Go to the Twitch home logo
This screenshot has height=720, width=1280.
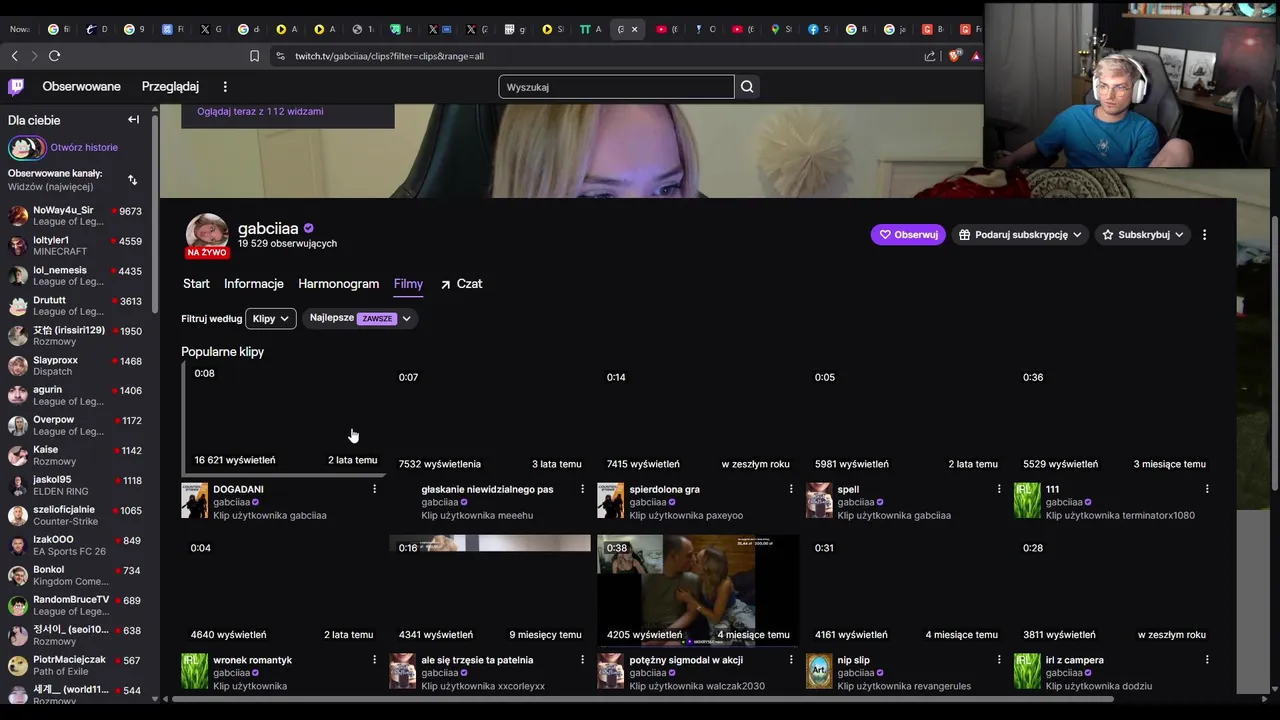coord(16,87)
